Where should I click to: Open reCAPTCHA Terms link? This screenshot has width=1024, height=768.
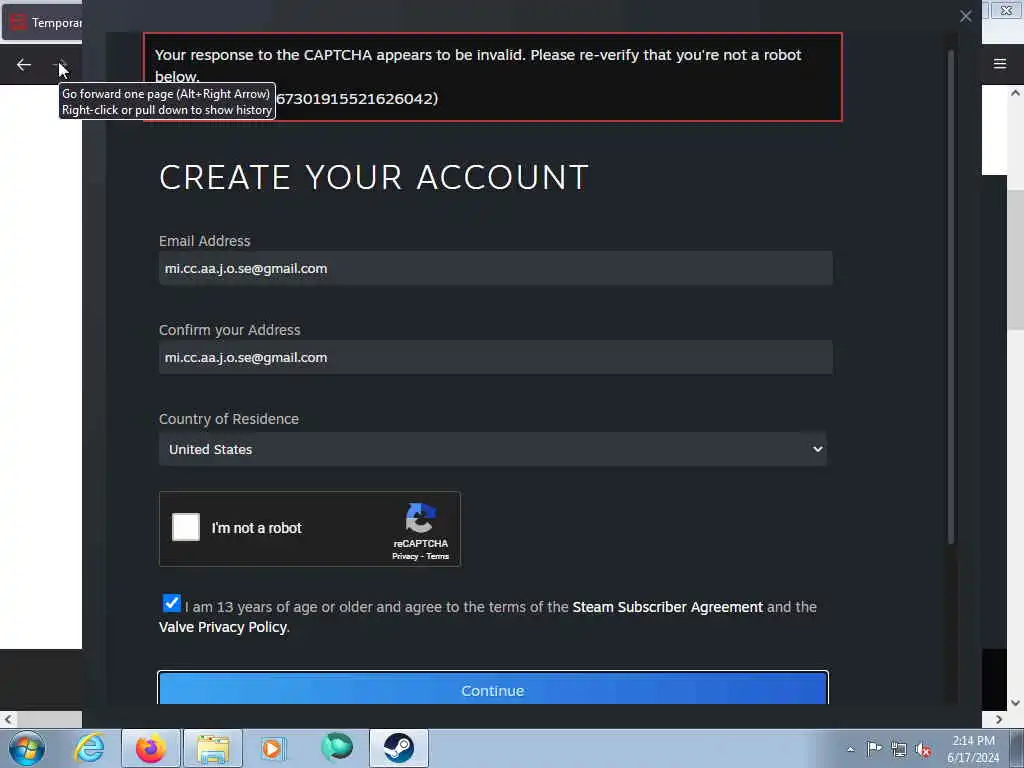coord(438,556)
